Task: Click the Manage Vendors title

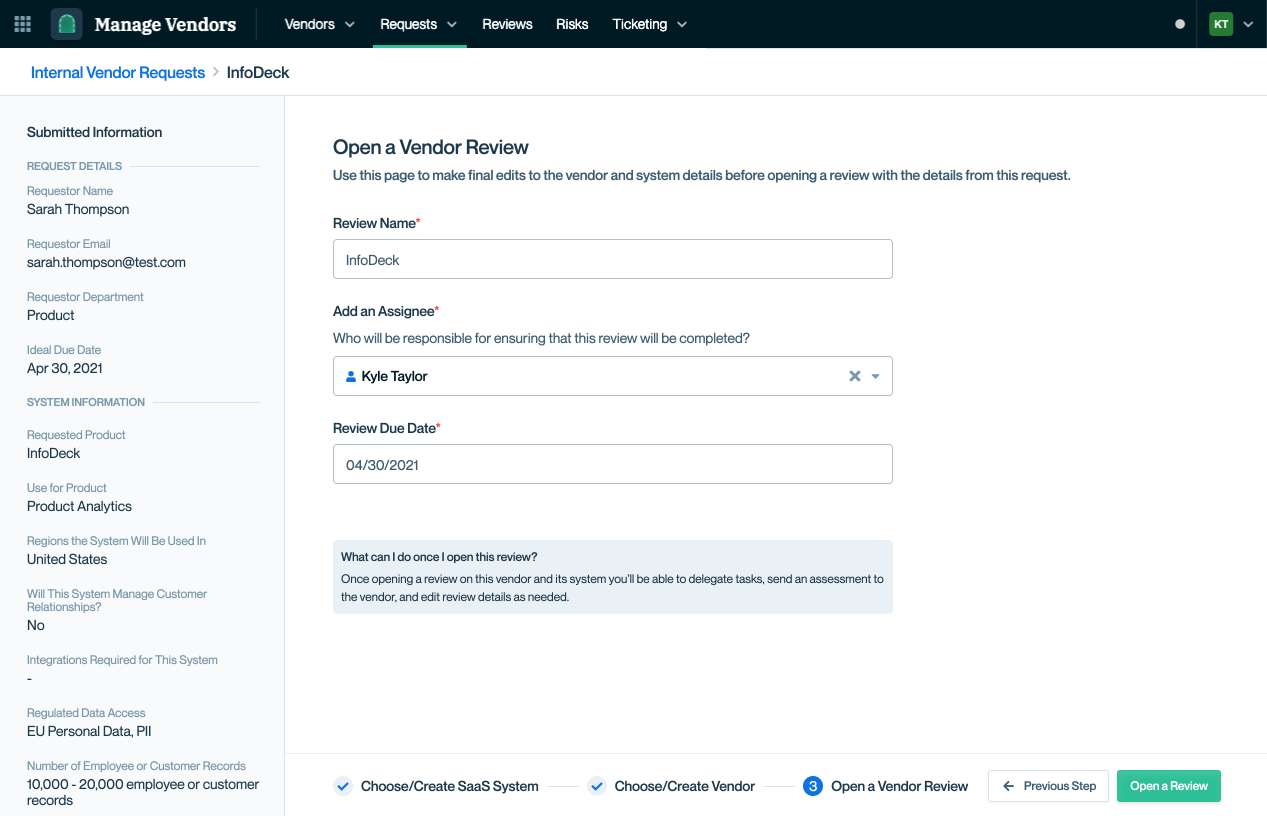Action: (x=165, y=24)
